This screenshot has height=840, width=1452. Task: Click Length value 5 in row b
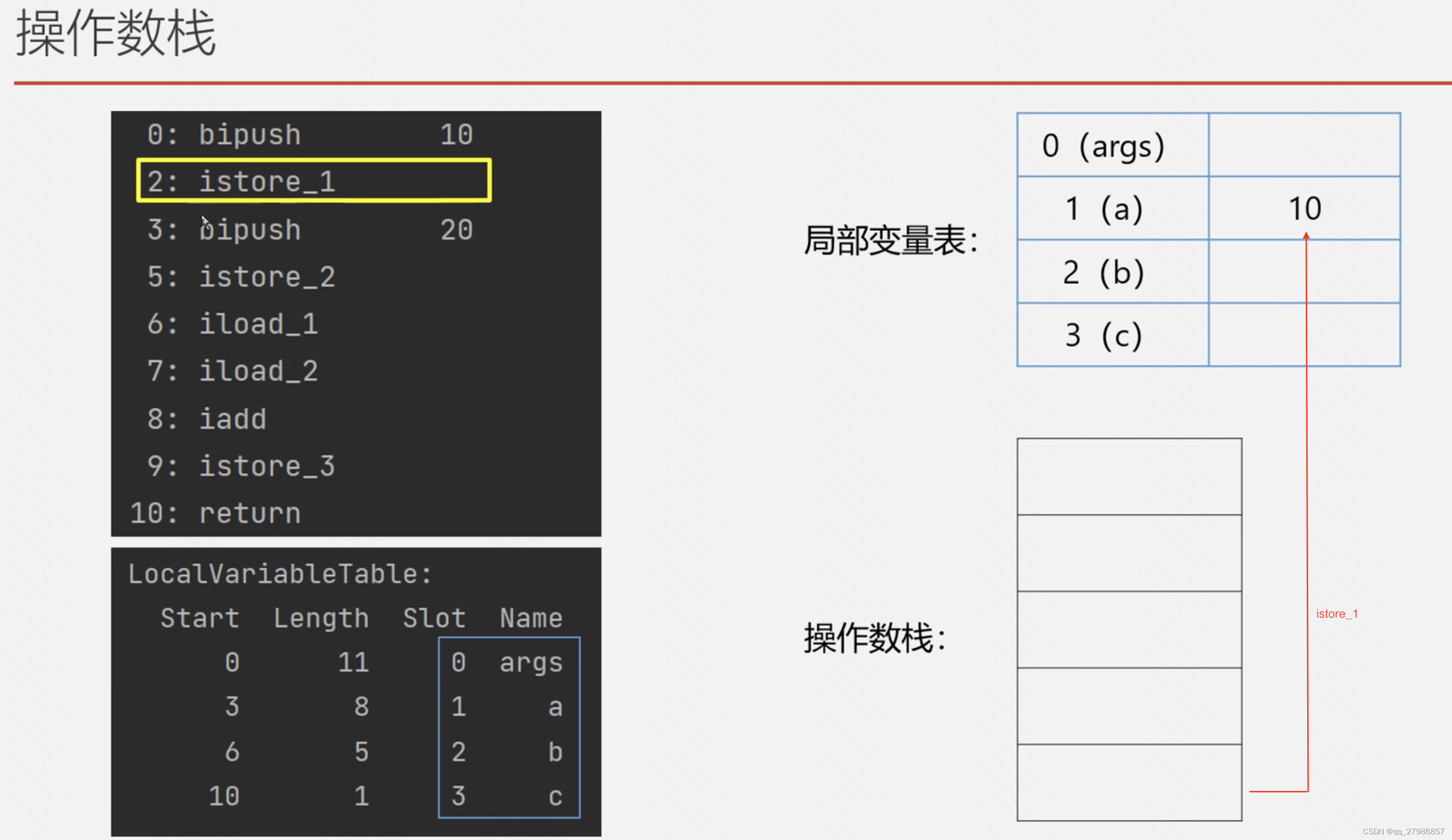coord(362,752)
